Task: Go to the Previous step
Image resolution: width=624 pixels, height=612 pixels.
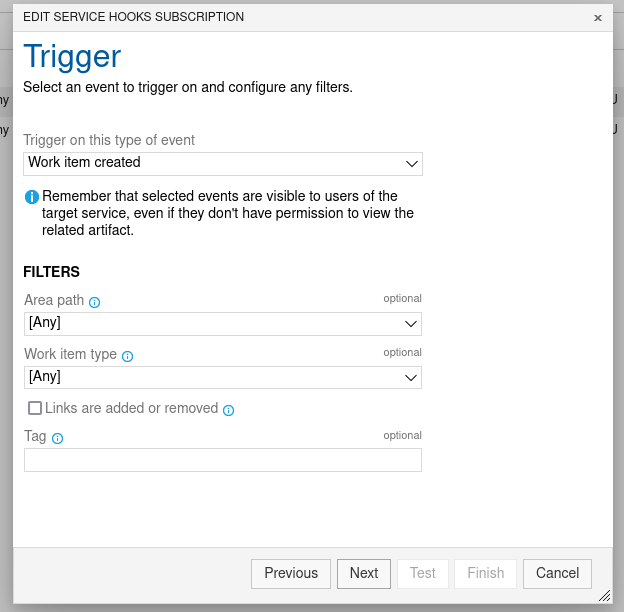Action: point(291,573)
